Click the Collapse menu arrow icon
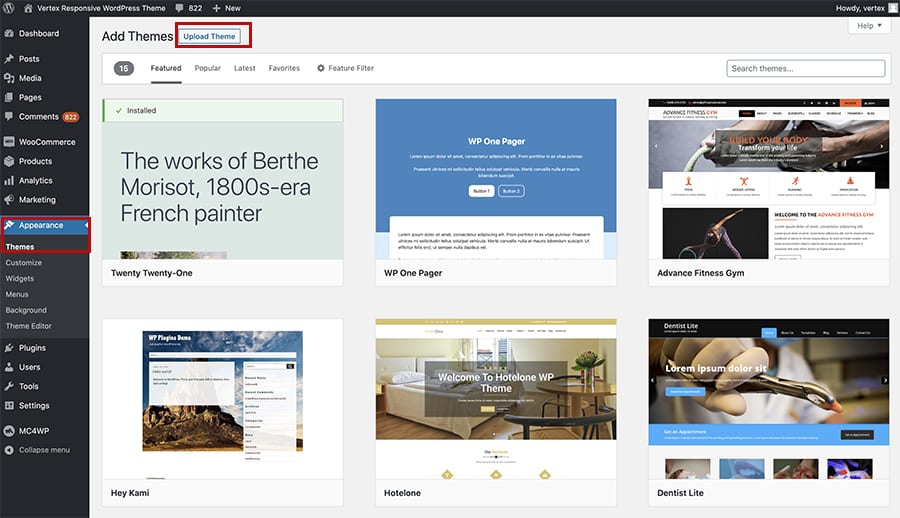 (9, 450)
